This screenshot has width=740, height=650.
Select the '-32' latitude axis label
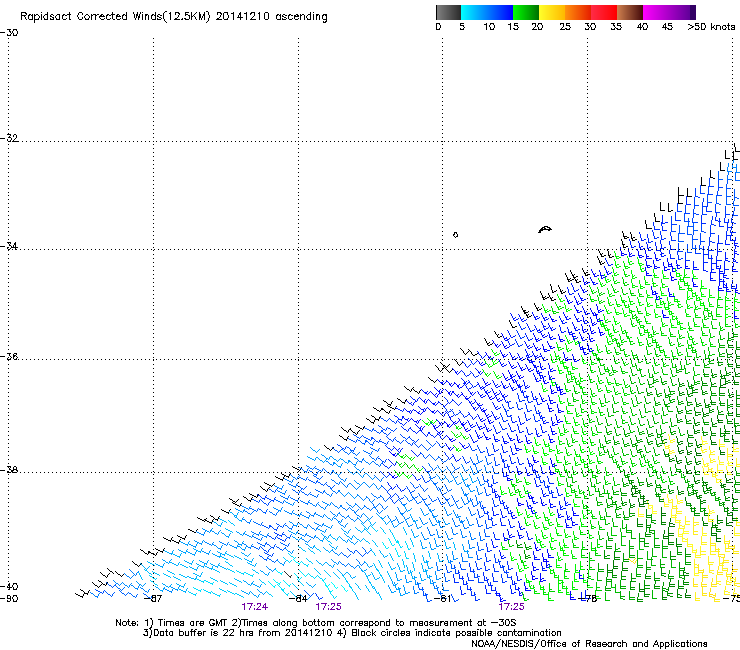[10, 138]
